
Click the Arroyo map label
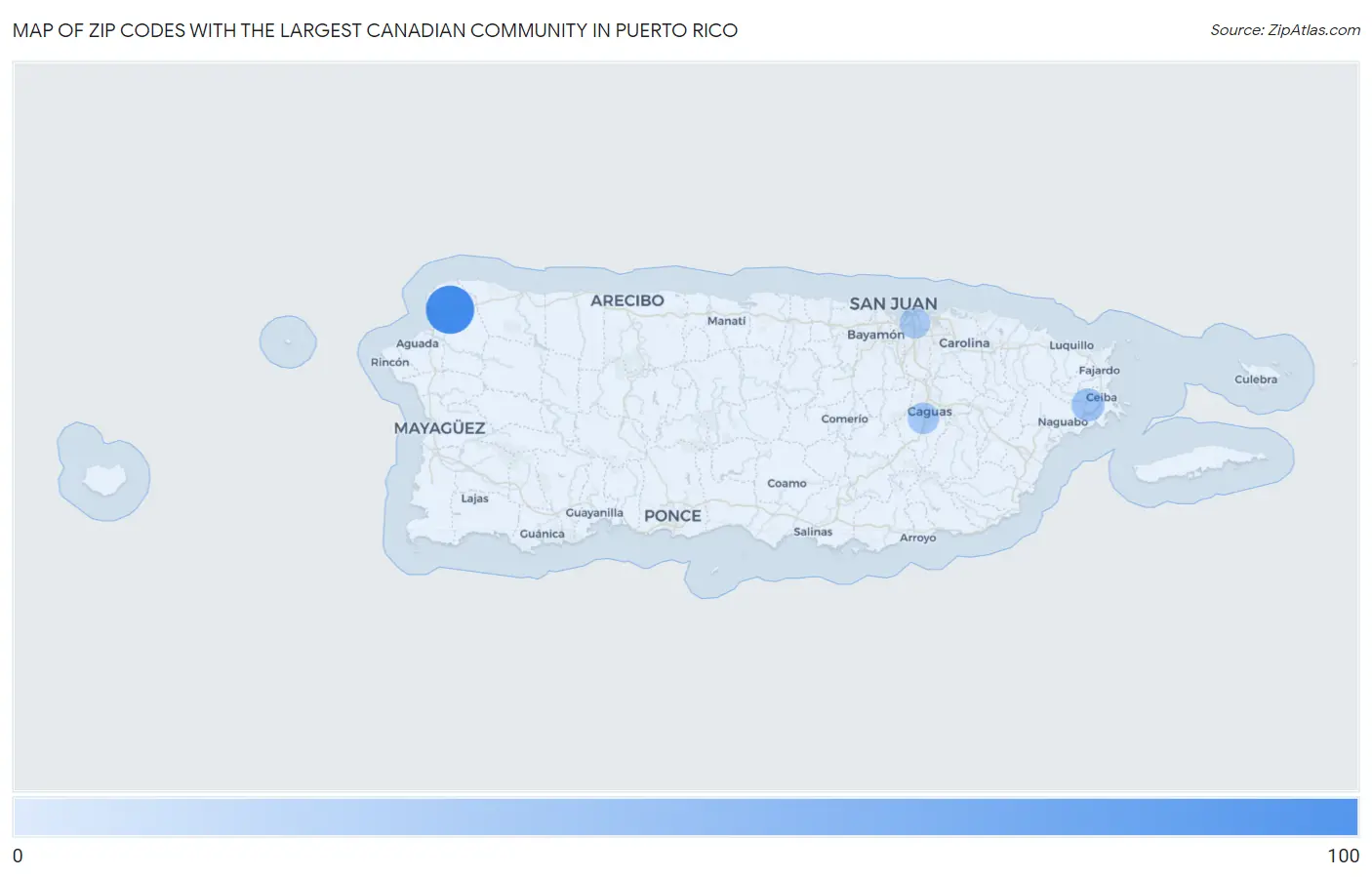pyautogui.click(x=917, y=538)
